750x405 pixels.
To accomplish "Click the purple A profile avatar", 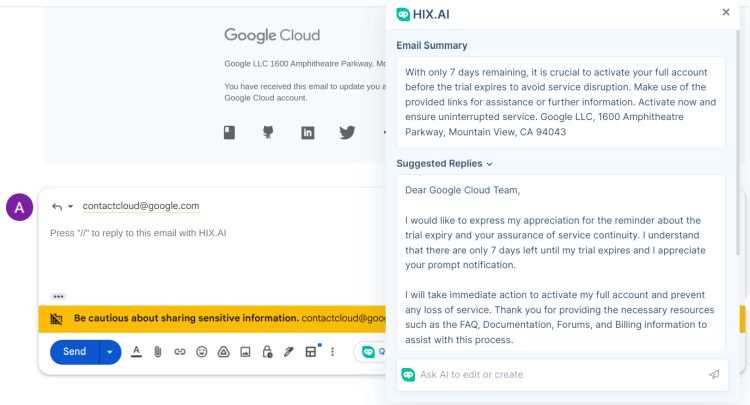I will point(19,208).
